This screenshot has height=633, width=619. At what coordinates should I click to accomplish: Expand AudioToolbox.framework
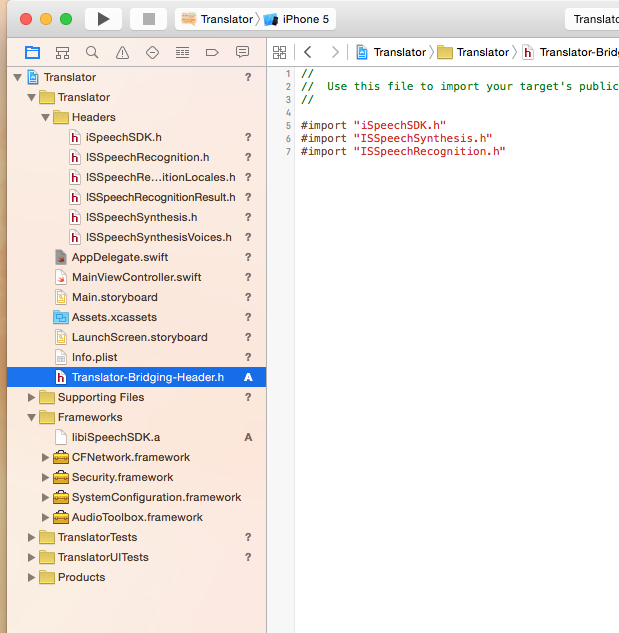(45, 517)
